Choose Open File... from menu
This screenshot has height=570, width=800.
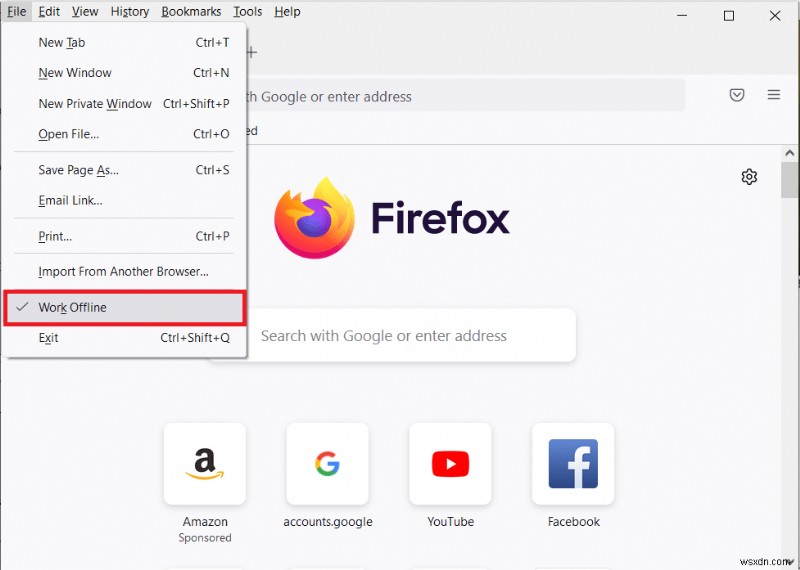[124, 134]
